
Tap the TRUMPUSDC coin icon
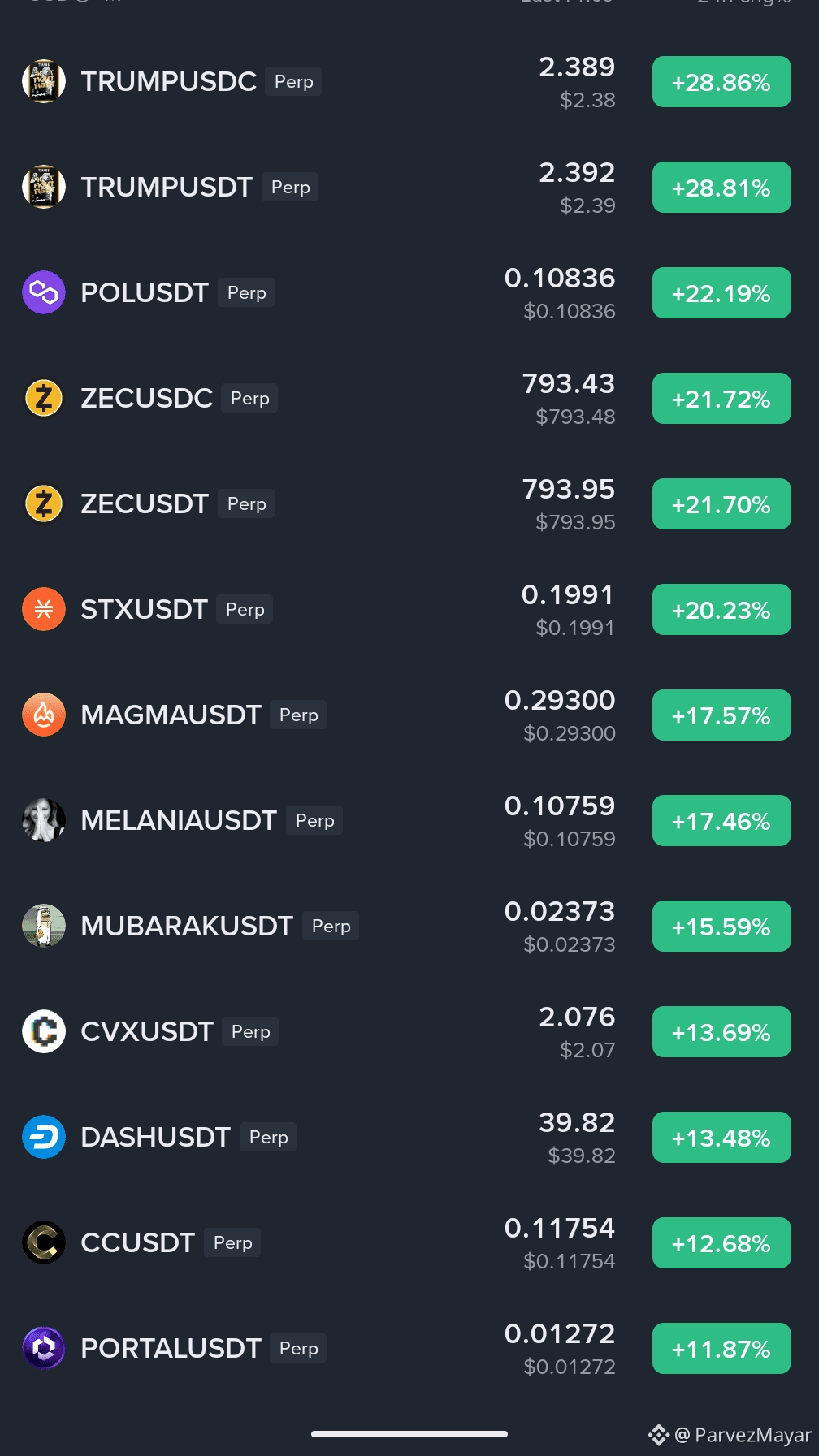tap(44, 81)
